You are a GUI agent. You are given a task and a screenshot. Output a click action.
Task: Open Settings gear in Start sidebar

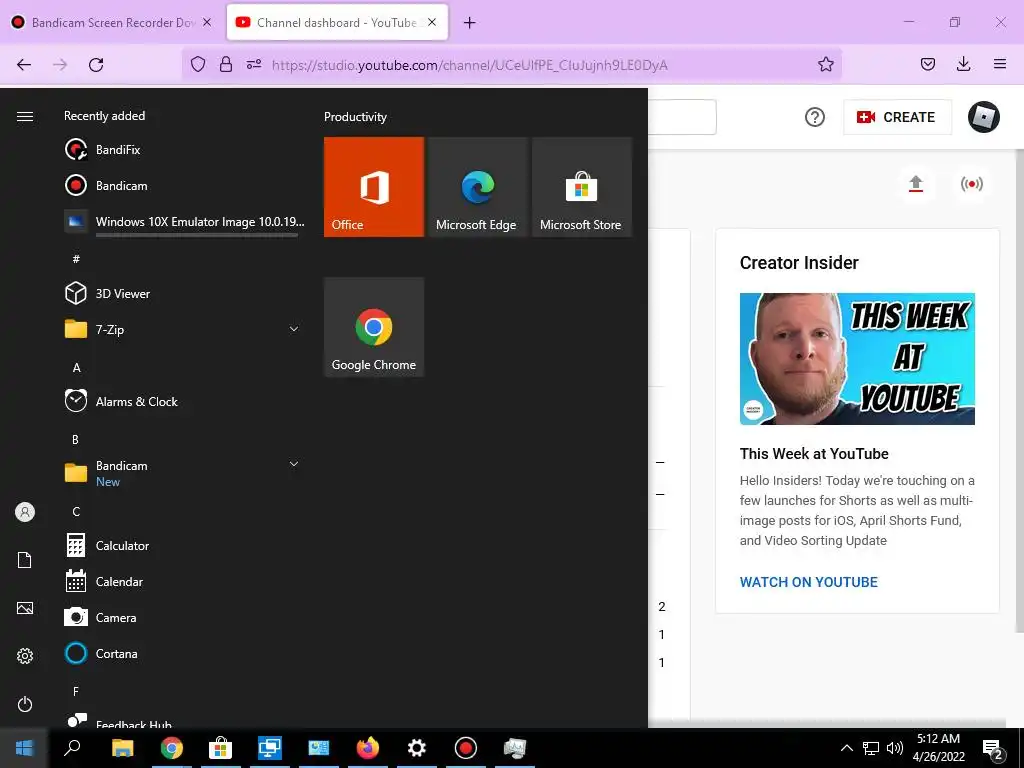click(25, 656)
